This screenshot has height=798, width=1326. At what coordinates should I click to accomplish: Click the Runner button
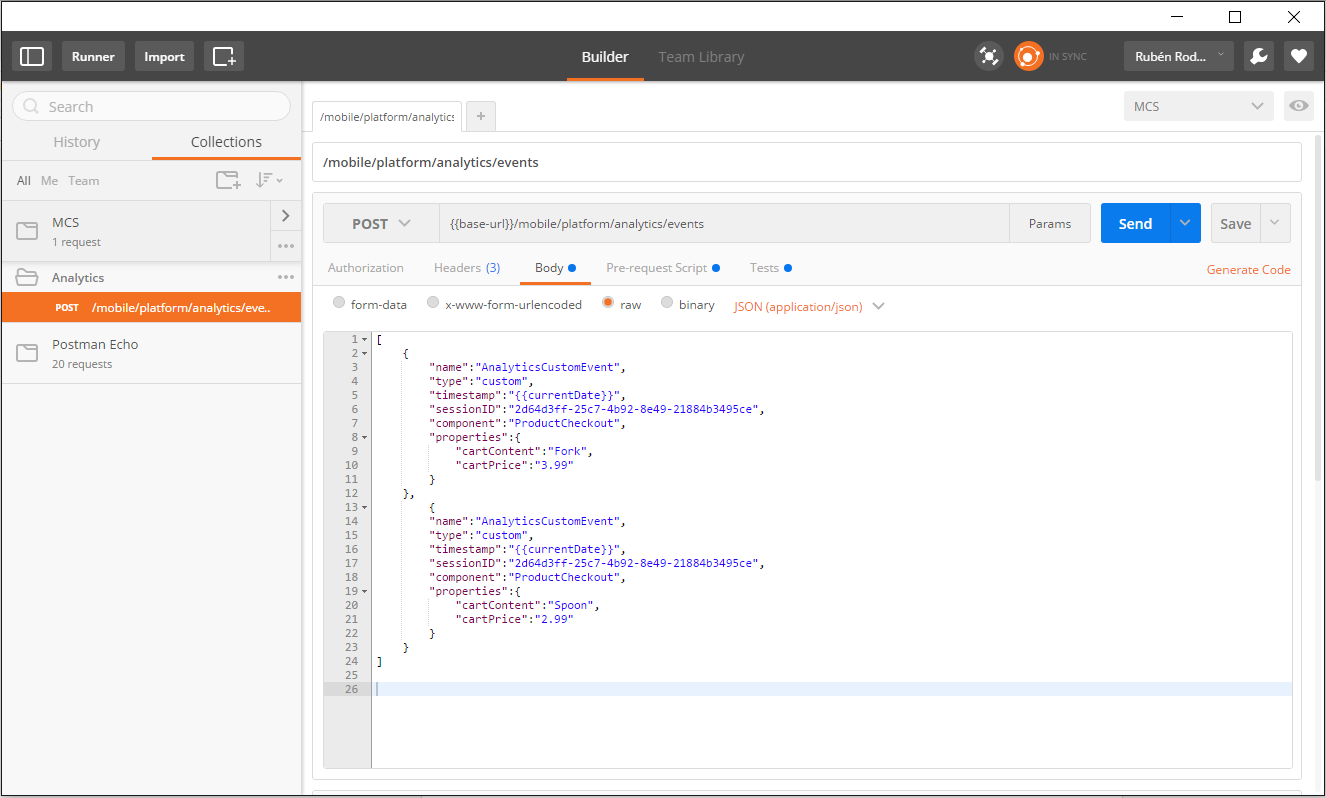coord(93,56)
